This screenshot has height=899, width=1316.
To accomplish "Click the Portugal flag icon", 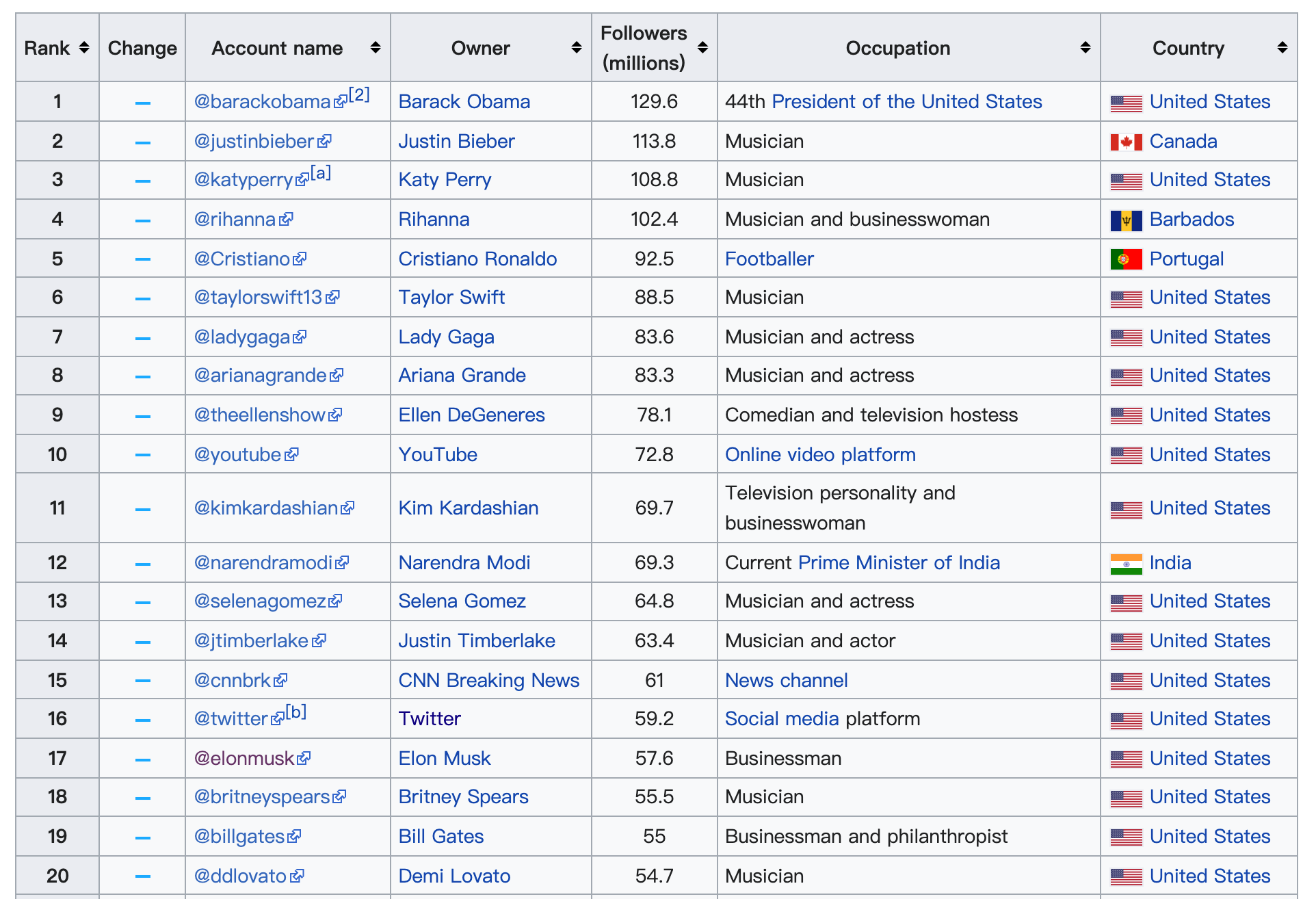I will (x=1125, y=260).
